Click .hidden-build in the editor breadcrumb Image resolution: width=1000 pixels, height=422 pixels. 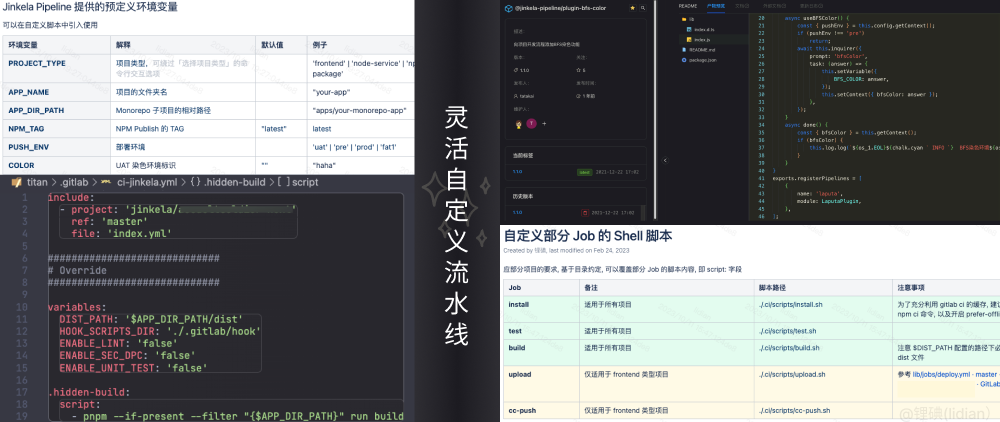235,182
